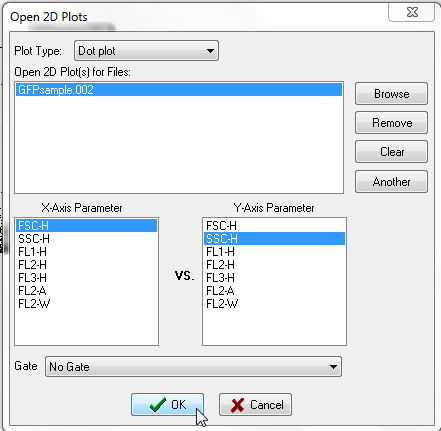Pick FL1-H in the X-Axis list
The height and width of the screenshot is (431, 441).
pyautogui.click(x=86, y=252)
